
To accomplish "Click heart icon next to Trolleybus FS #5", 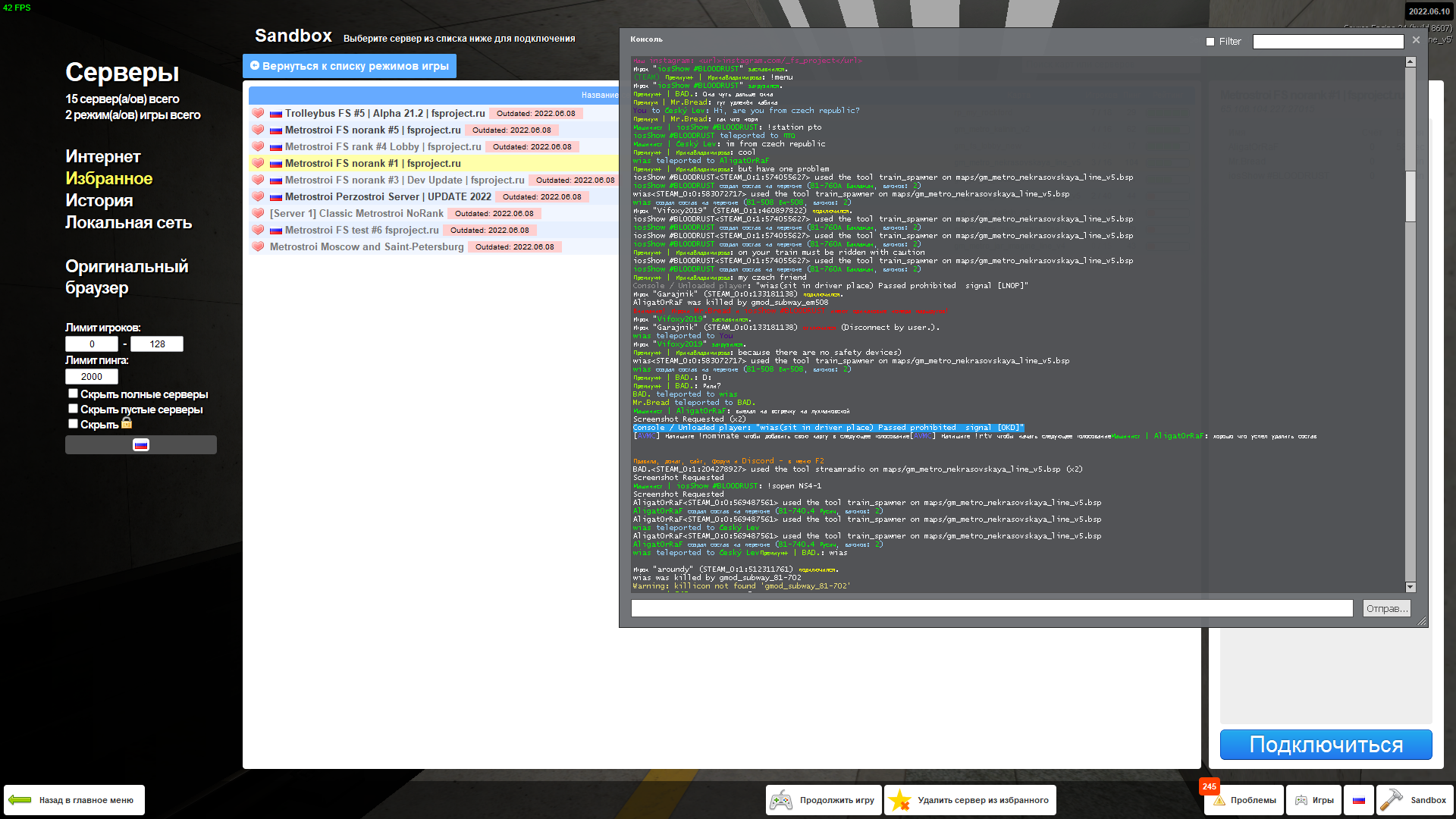I will [258, 113].
